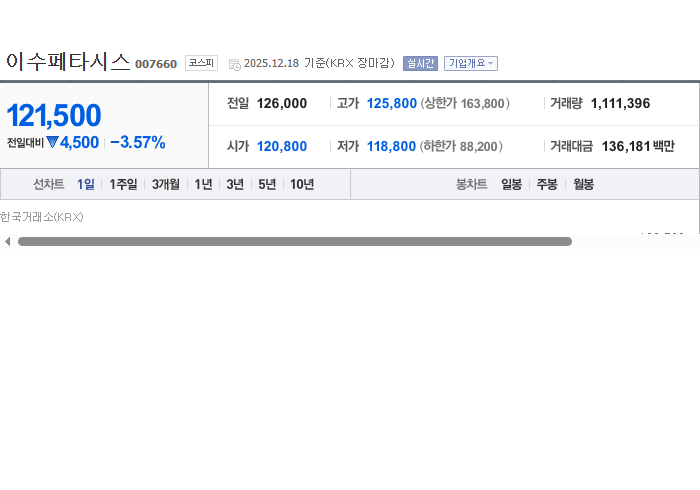Click the opening price 120,800
The width and height of the screenshot is (700, 490).
pyautogui.click(x=282, y=146)
